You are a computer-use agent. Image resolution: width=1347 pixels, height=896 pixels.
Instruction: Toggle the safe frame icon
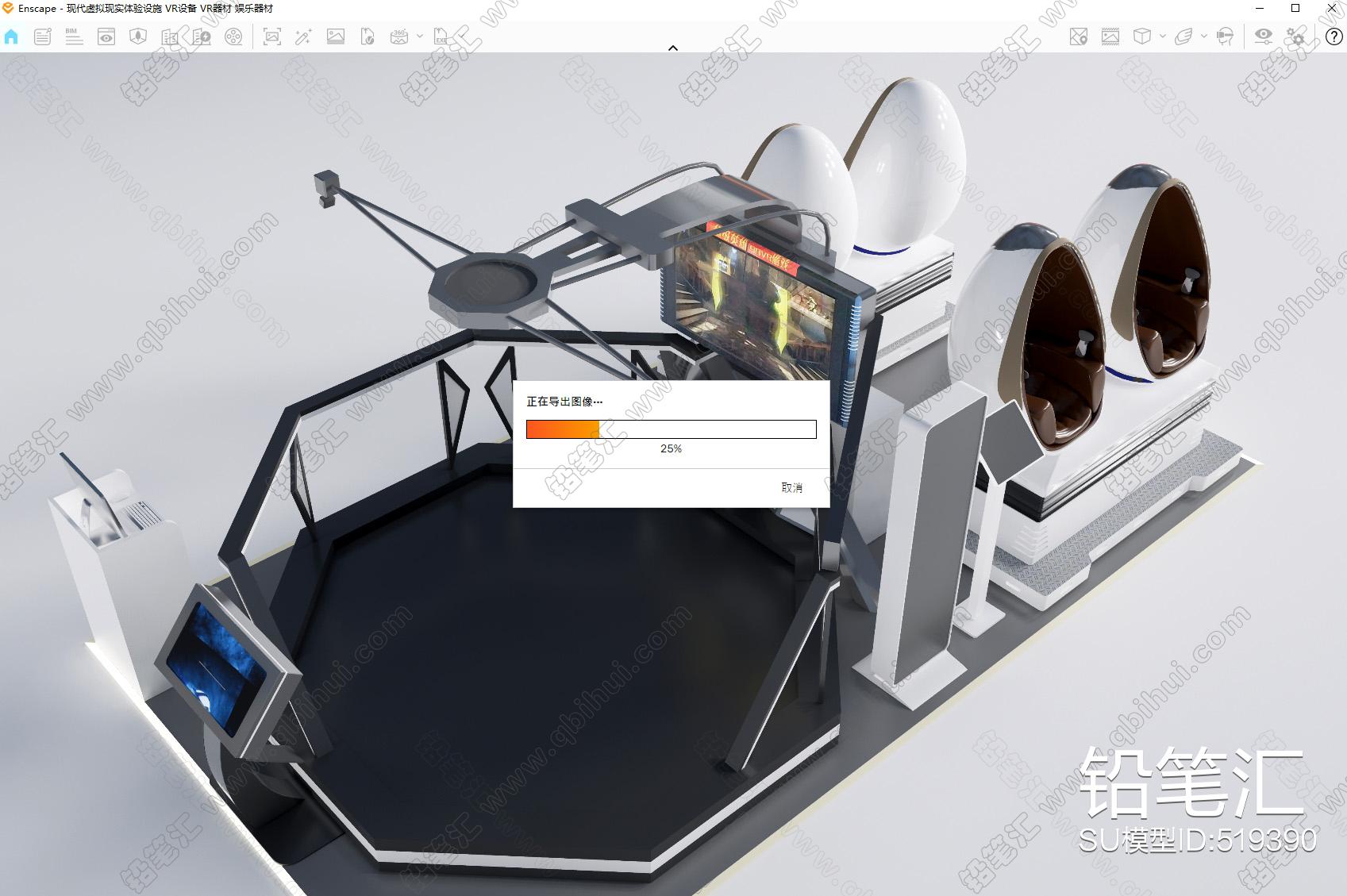tap(1110, 37)
